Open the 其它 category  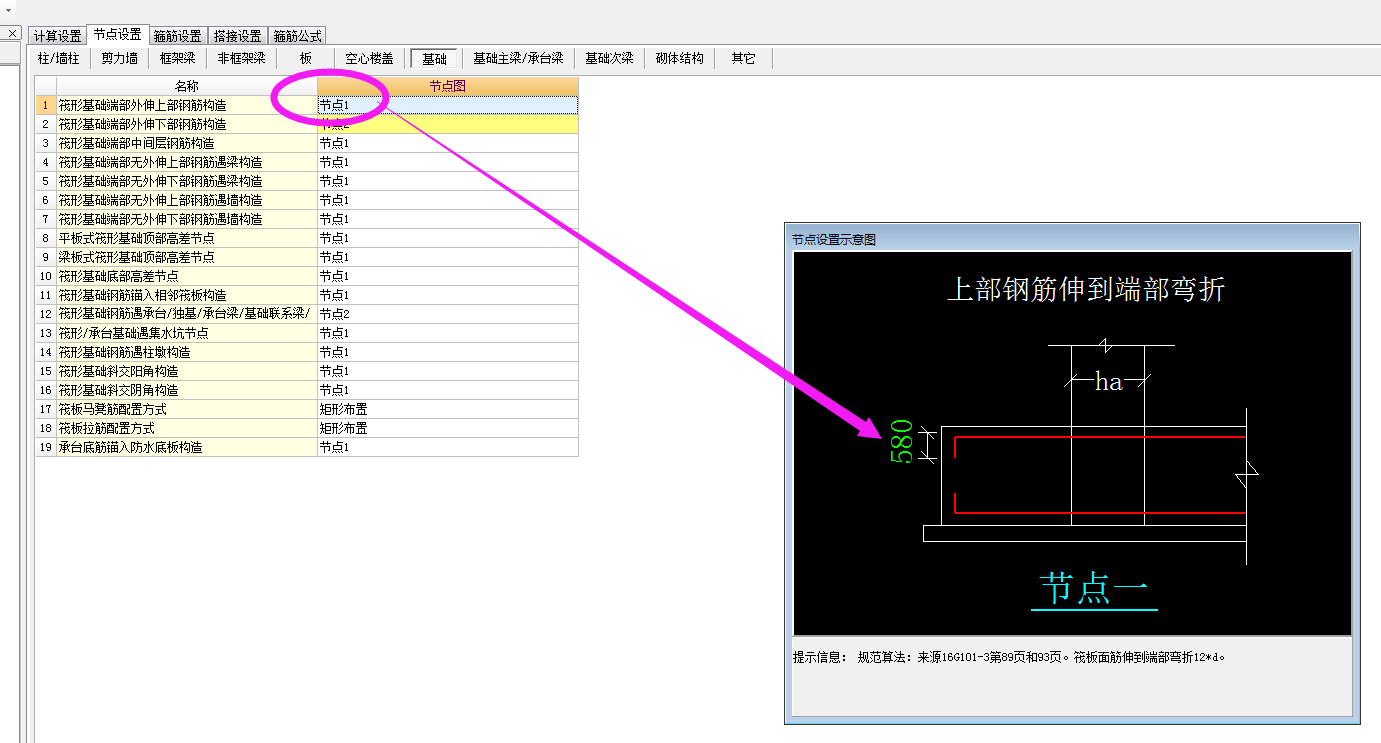pyautogui.click(x=743, y=59)
